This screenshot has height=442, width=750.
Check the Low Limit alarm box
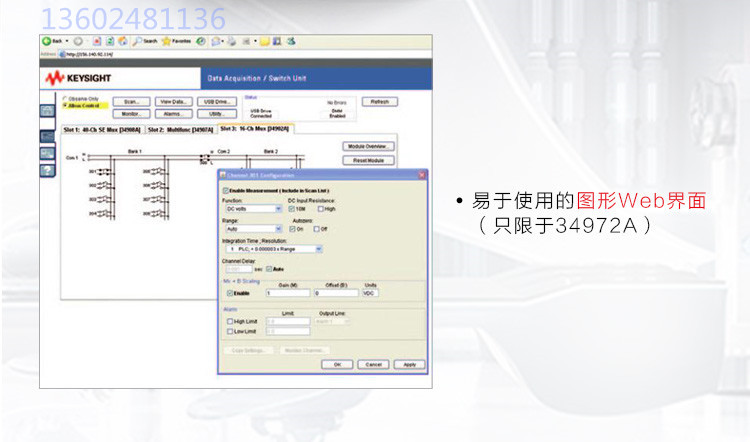pos(230,332)
